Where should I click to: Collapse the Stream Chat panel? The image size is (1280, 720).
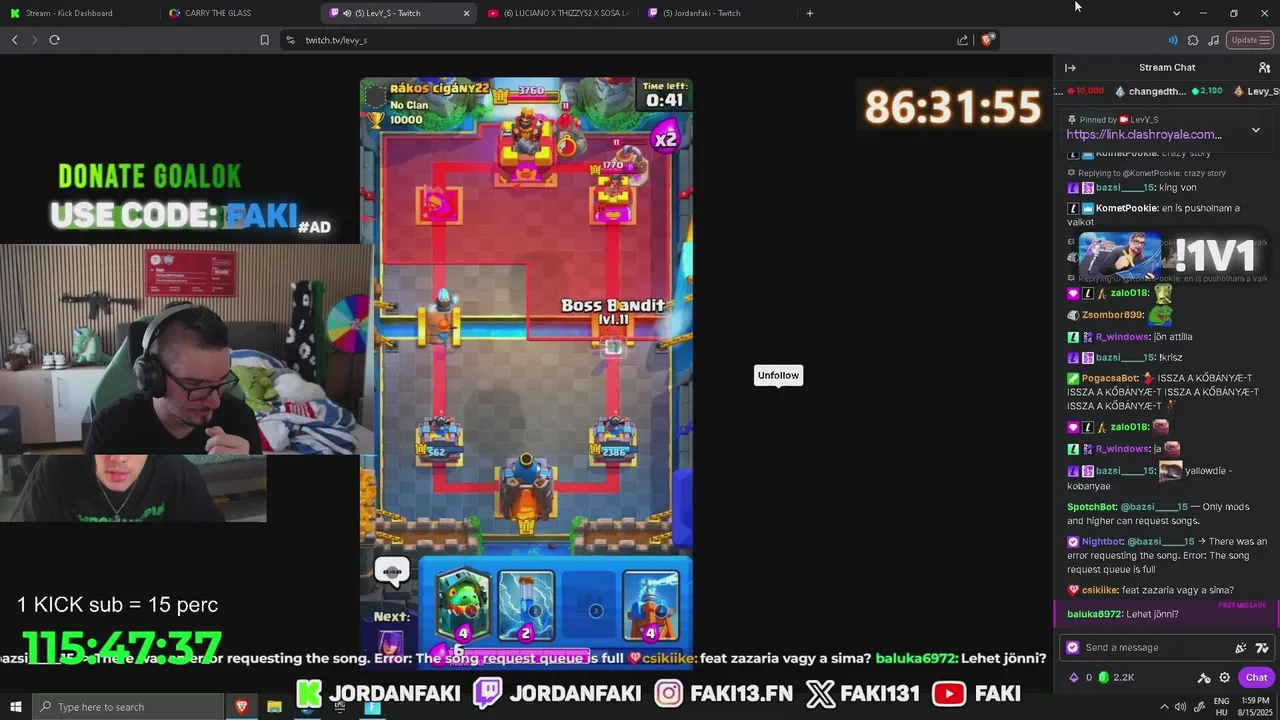click(1070, 68)
